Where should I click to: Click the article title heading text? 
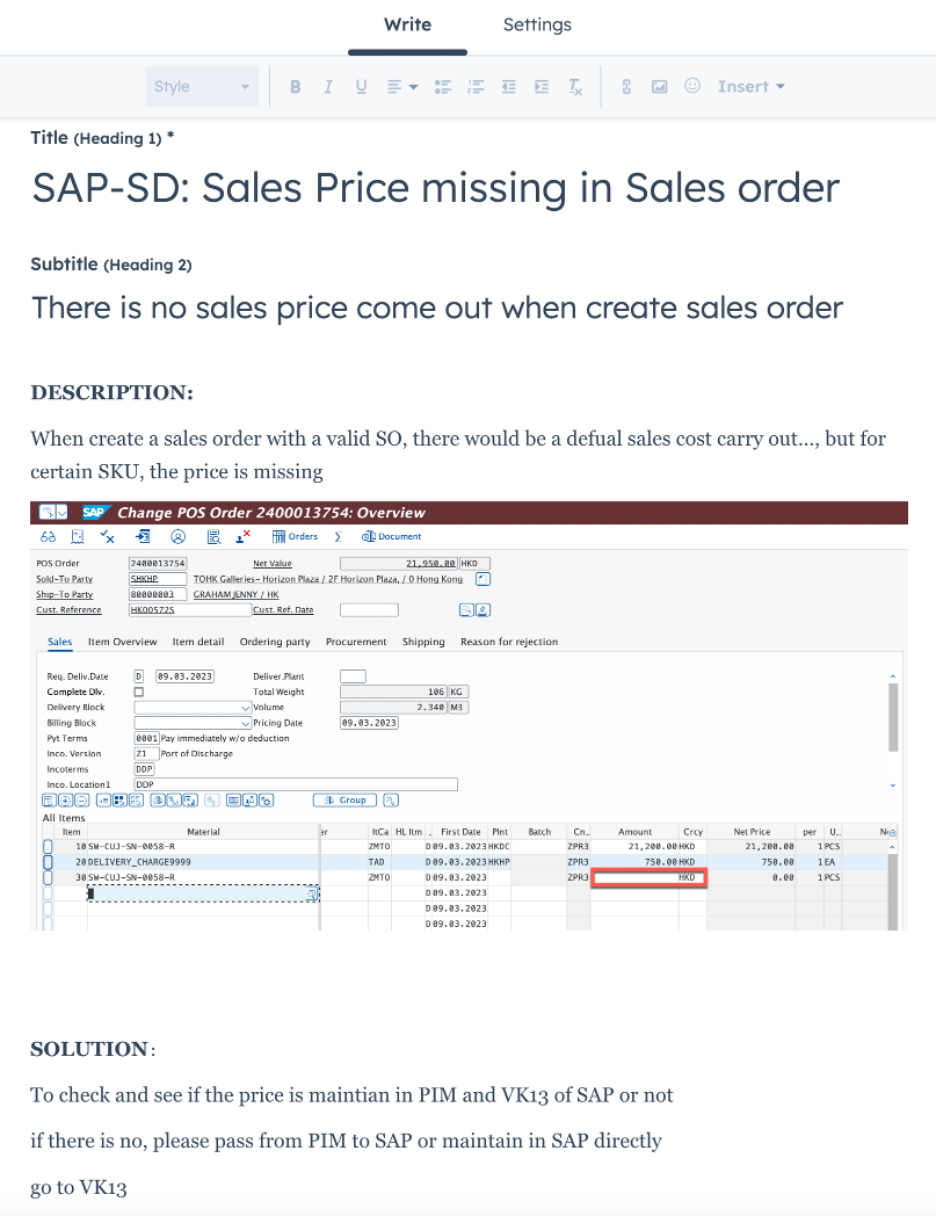point(435,189)
